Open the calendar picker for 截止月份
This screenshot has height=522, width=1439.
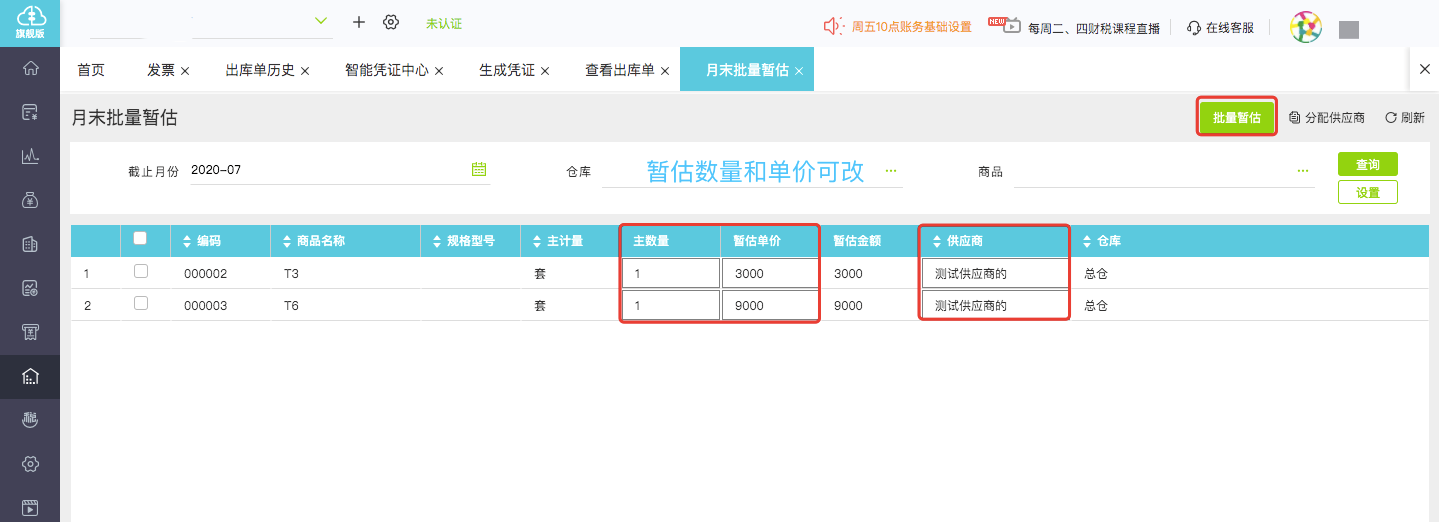(478, 169)
